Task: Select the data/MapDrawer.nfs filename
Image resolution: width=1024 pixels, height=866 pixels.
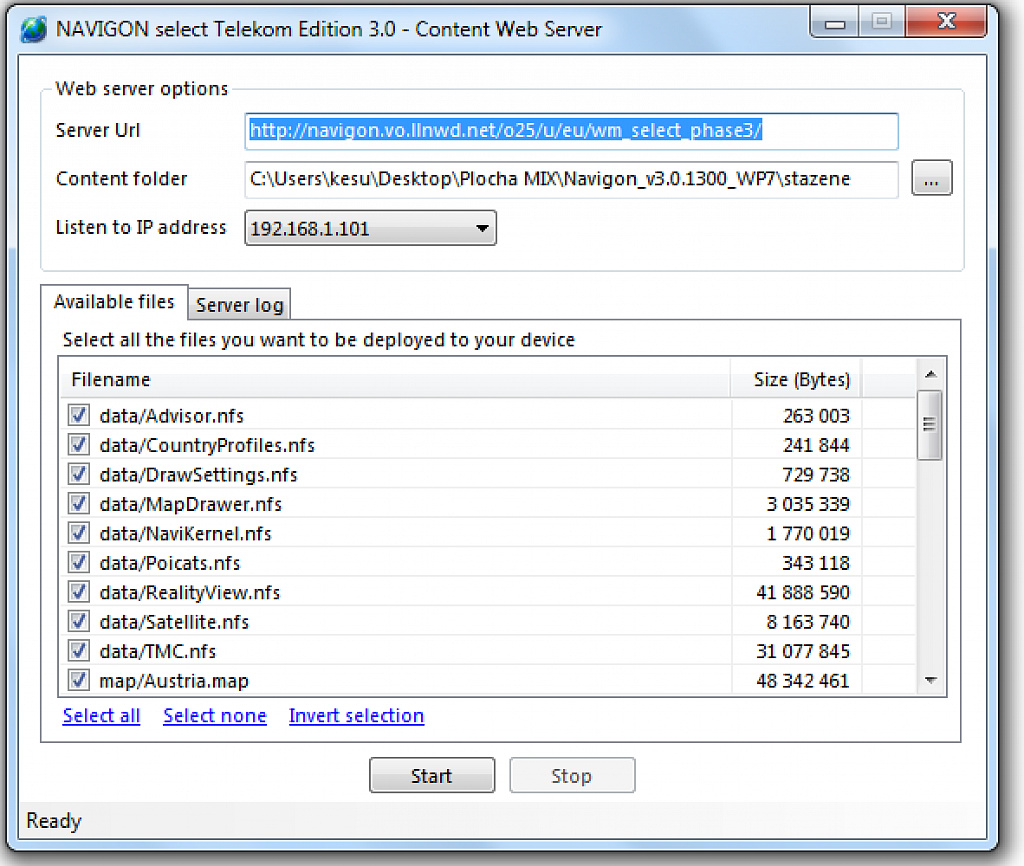Action: tap(190, 504)
